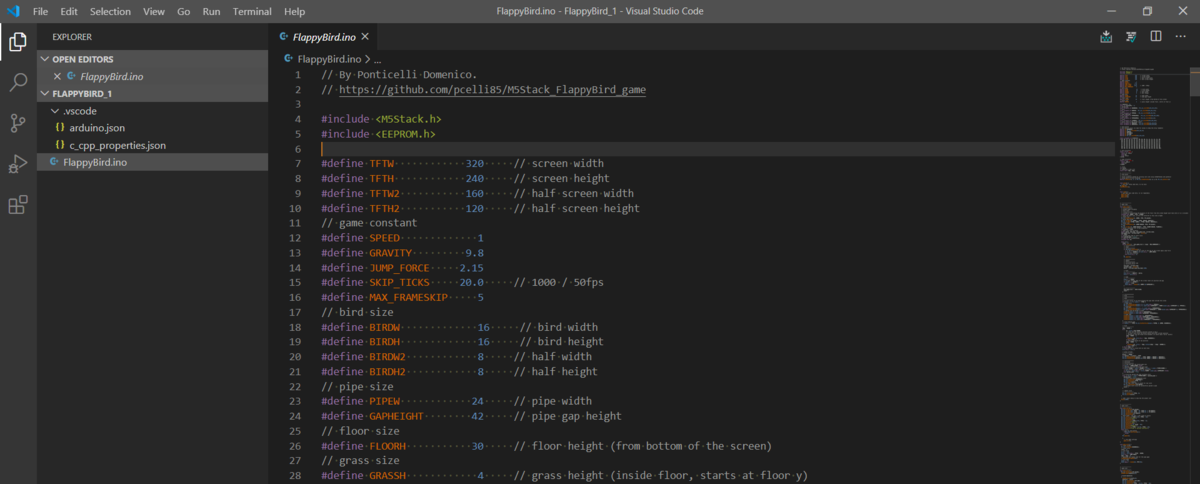Click the '#define SKIP_TICKS' line
The width and height of the screenshot is (1200, 484).
(462, 283)
